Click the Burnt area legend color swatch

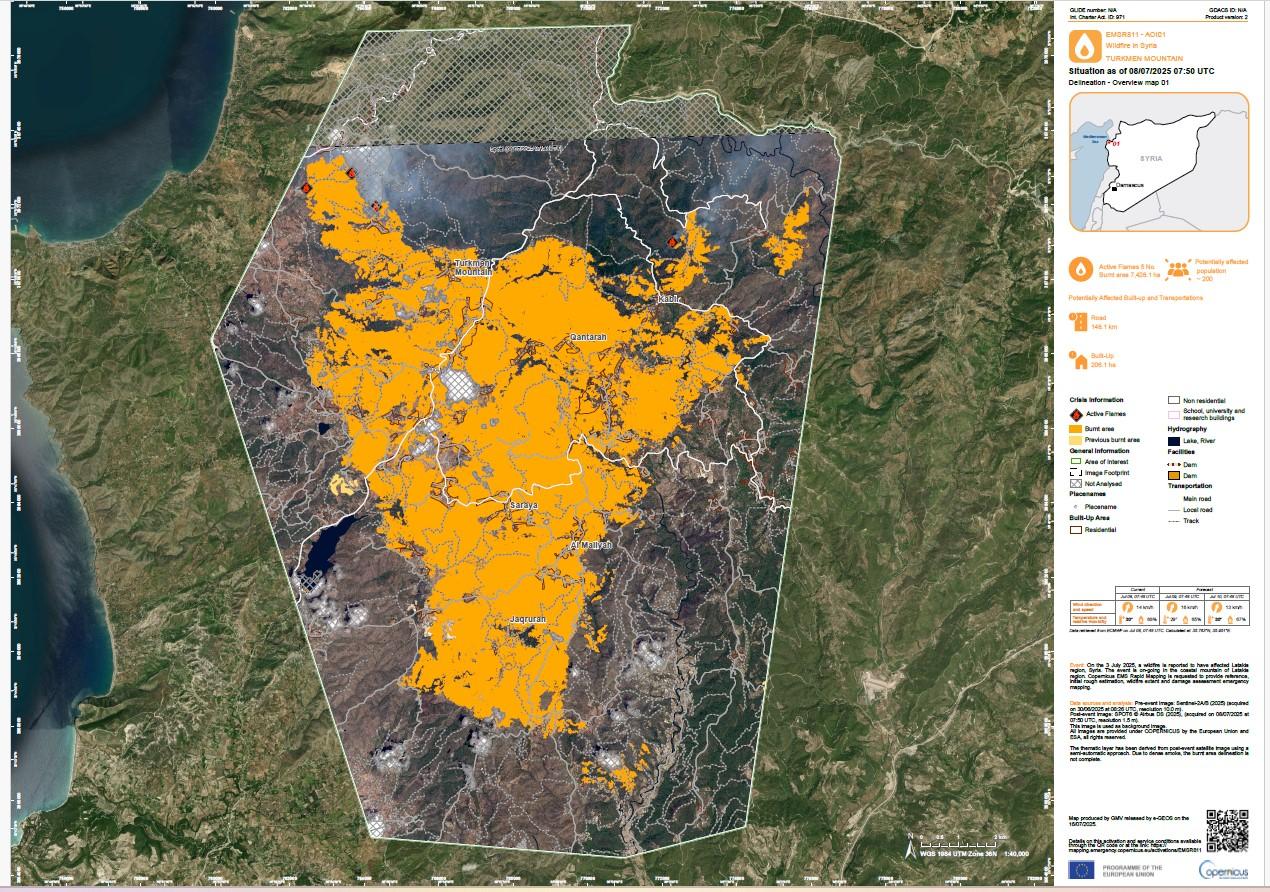pos(1076,428)
